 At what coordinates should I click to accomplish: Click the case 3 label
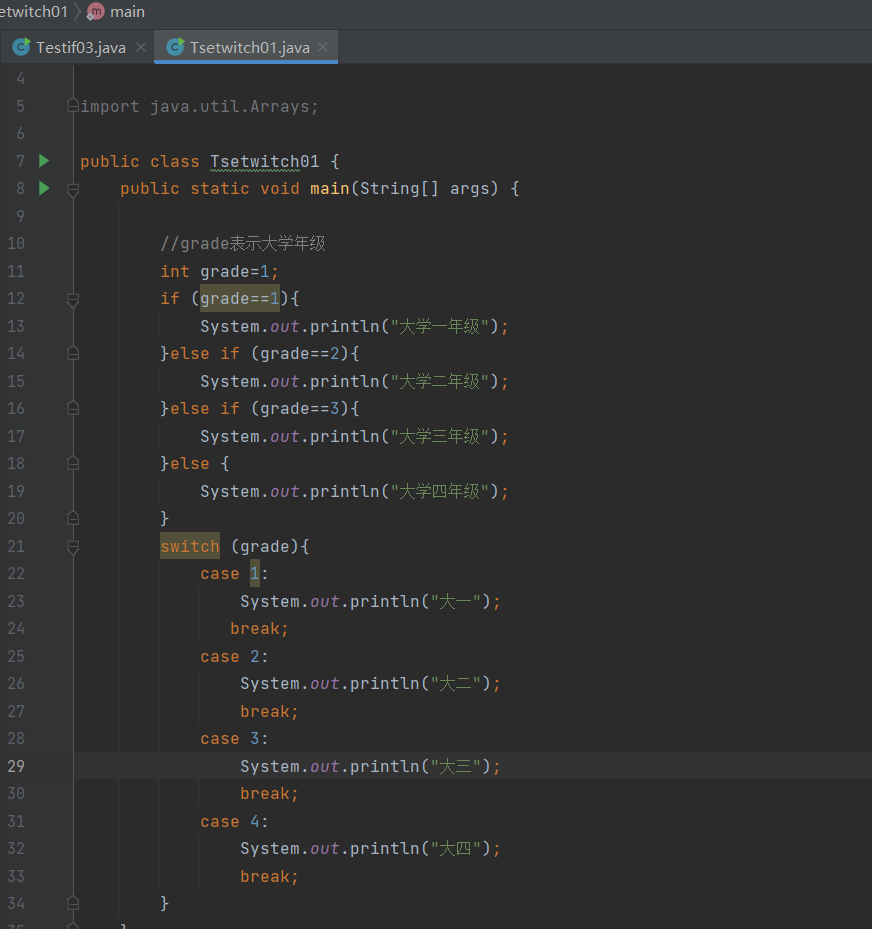(x=234, y=739)
